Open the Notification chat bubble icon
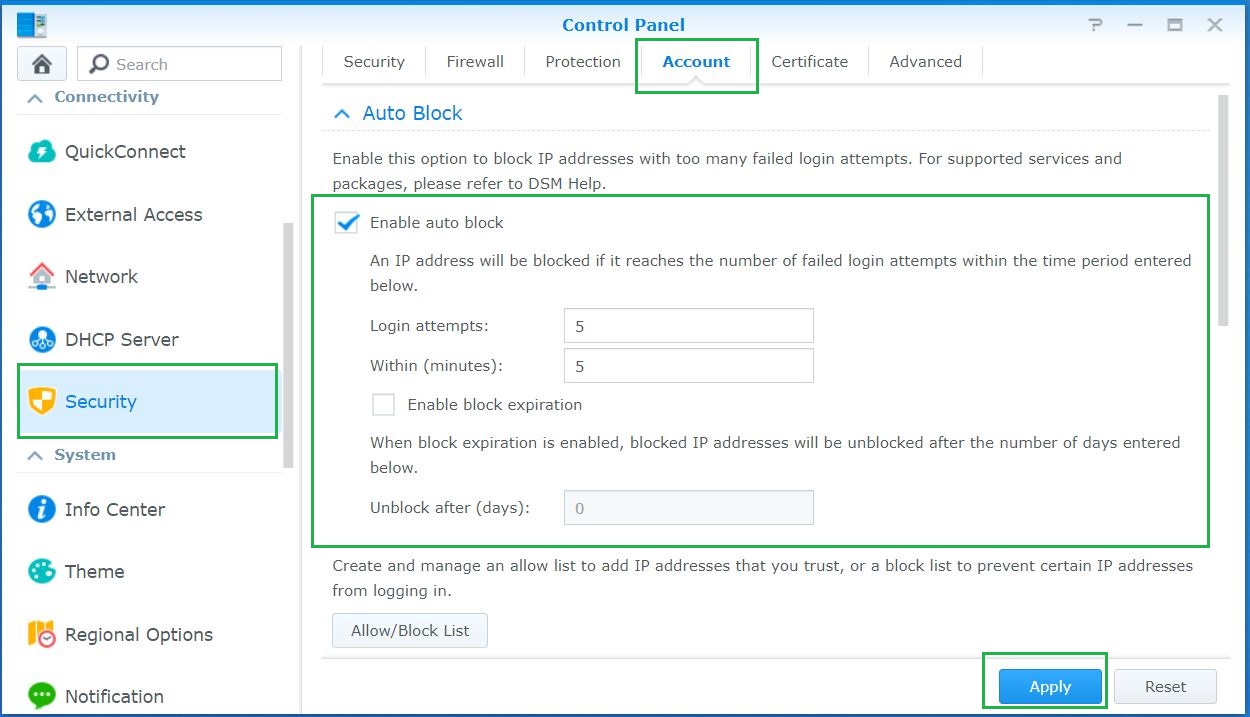This screenshot has width=1250, height=717. [x=42, y=696]
